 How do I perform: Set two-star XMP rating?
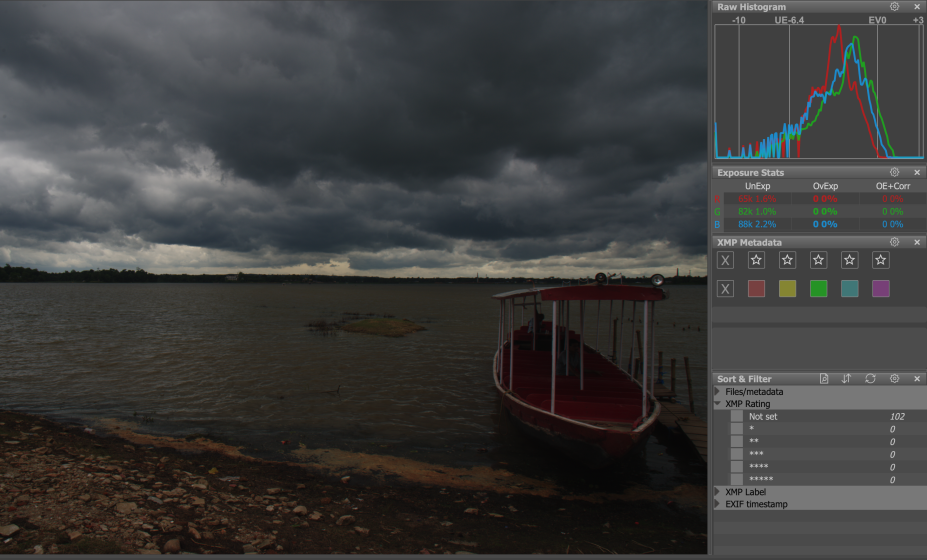coord(787,260)
